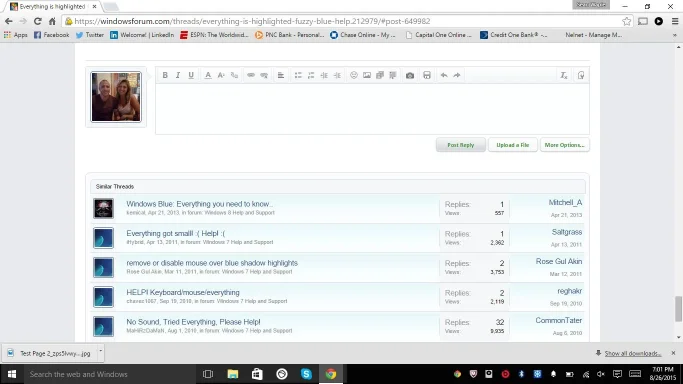Toggle italic formatting in the reply editor
The image size is (683, 384).
pyautogui.click(x=178, y=75)
